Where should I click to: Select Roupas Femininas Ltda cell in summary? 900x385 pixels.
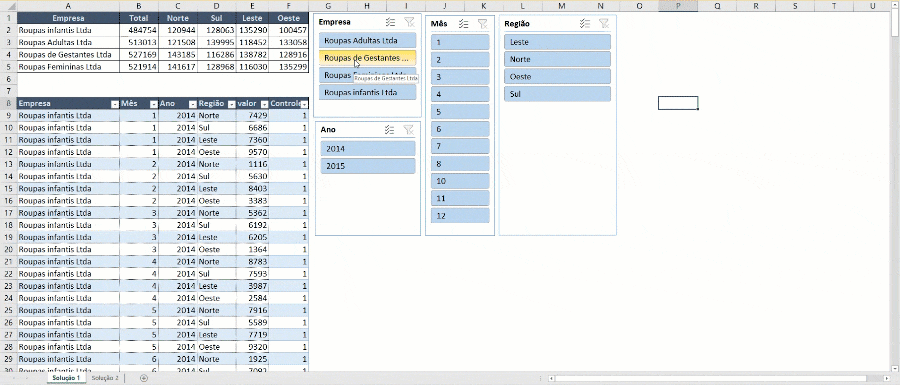68,67
